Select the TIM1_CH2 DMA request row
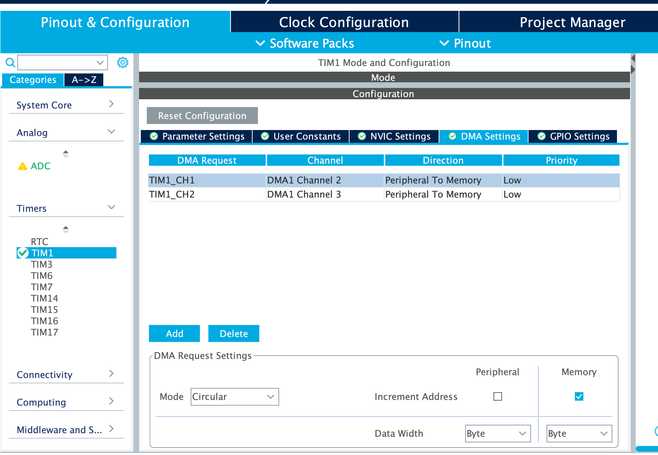This screenshot has width=658, height=455. pos(384,195)
